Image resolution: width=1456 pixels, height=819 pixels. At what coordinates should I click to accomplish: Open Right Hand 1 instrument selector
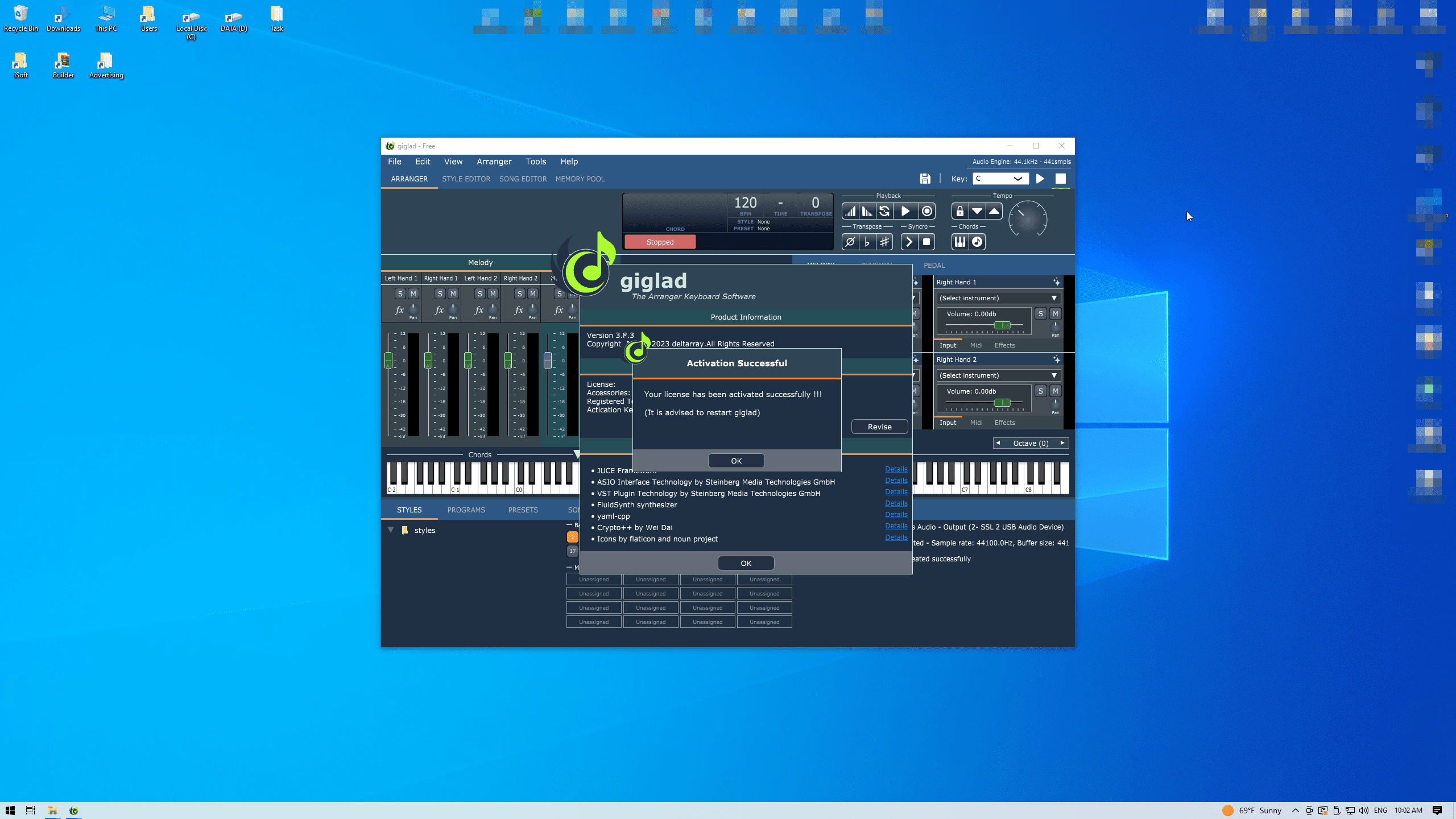click(x=998, y=298)
